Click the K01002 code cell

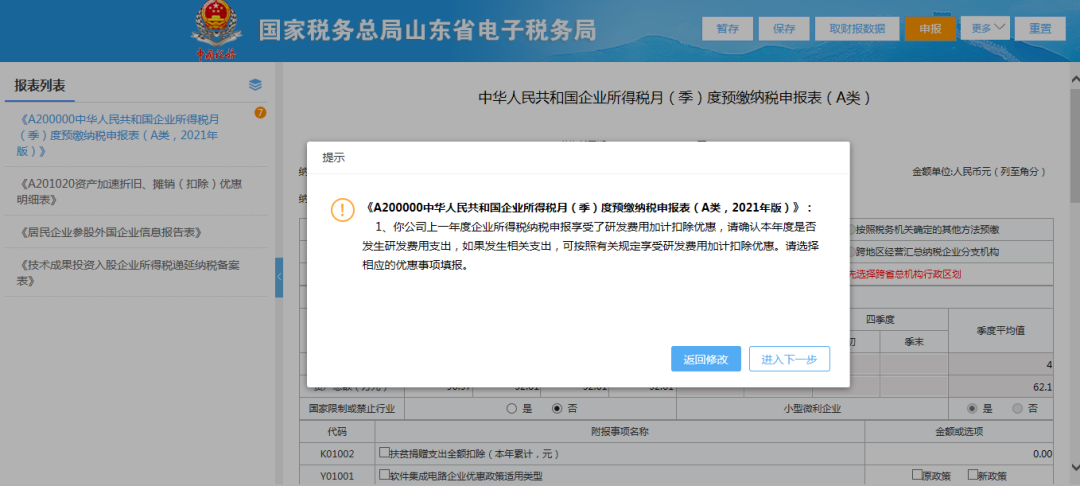click(338, 454)
